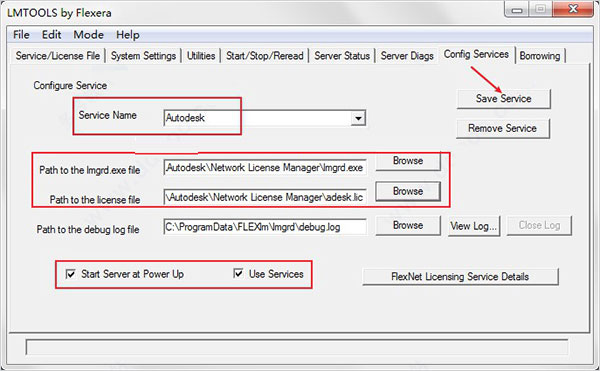This screenshot has width=600, height=371.
Task: Click the status bar at window bottom
Action: [297, 347]
